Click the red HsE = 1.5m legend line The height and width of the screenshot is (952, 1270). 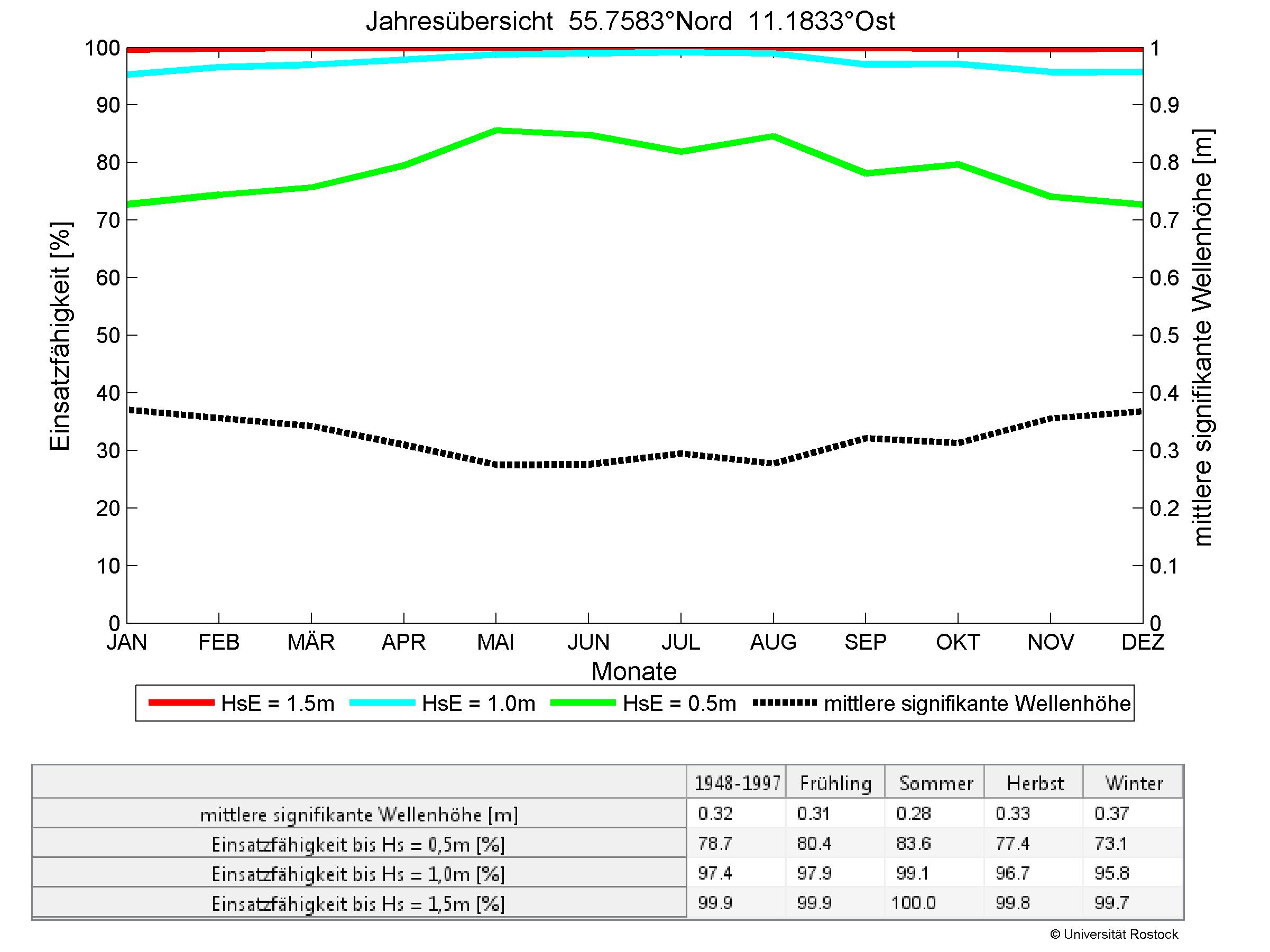point(181,703)
